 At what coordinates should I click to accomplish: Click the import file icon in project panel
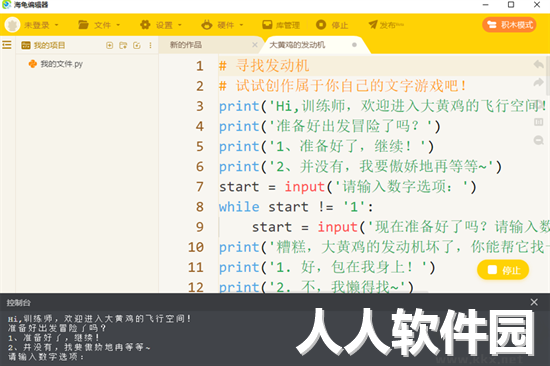(x=137, y=45)
